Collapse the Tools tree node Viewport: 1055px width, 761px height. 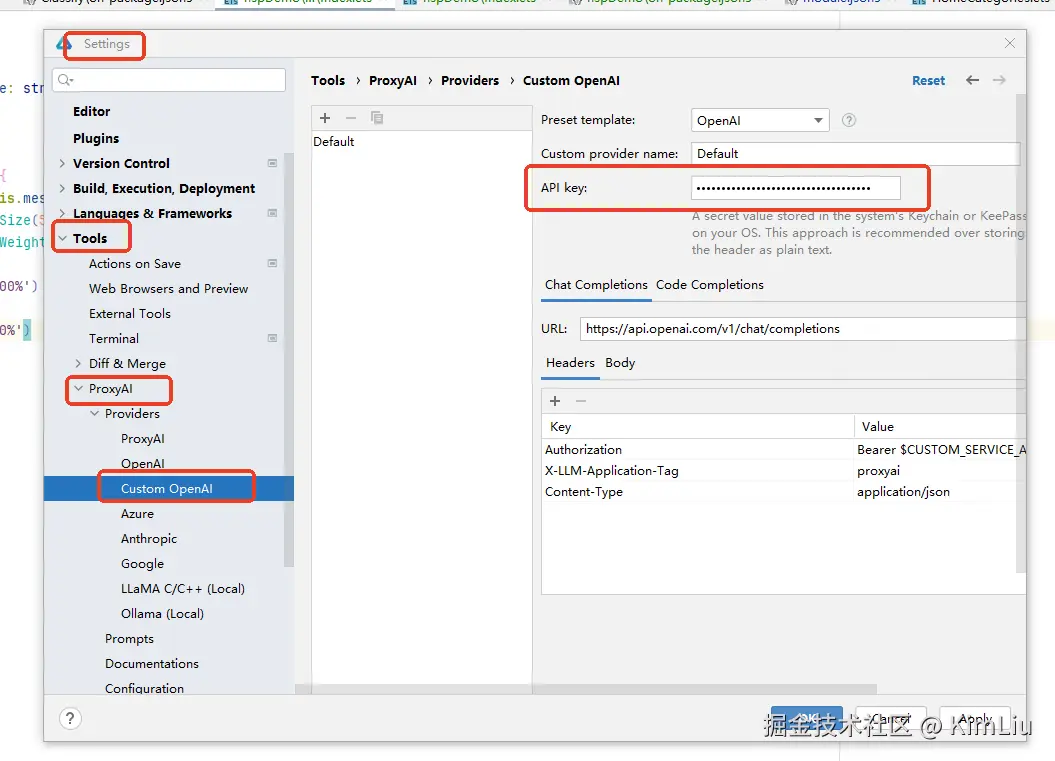62,238
